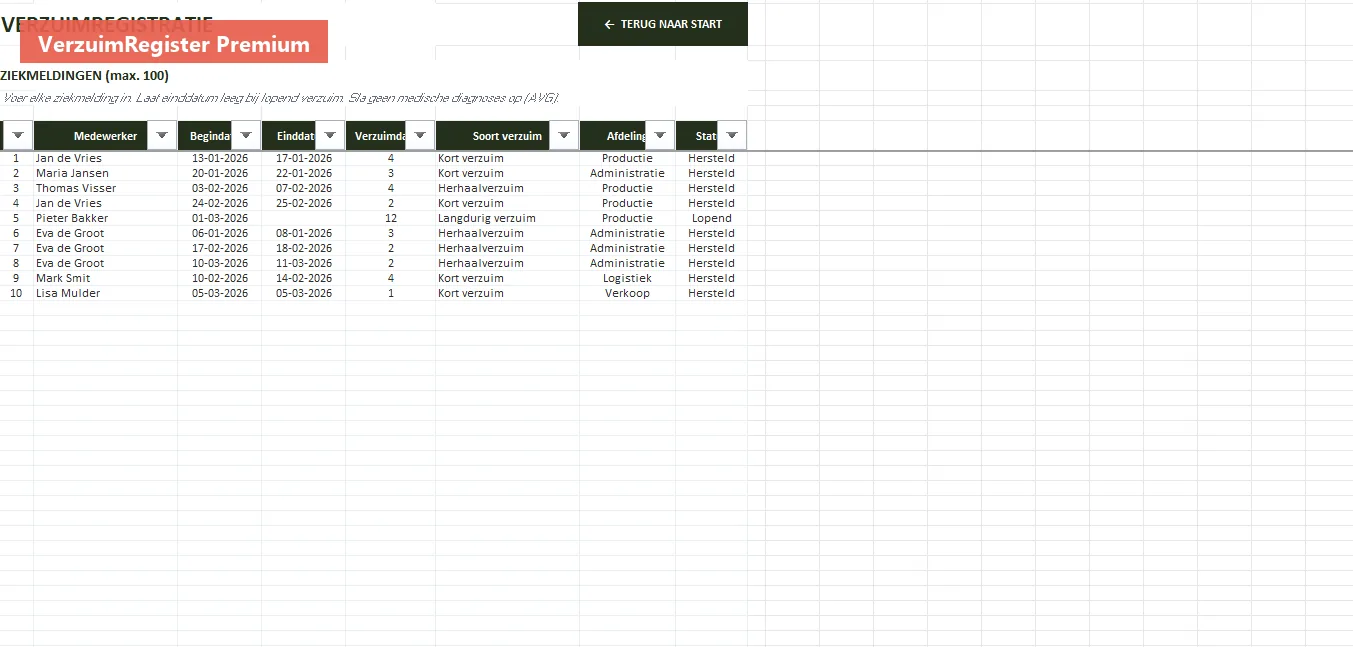Select the Pieter Bakker employee cell
Image resolution: width=1353 pixels, height=647 pixels.
106,218
